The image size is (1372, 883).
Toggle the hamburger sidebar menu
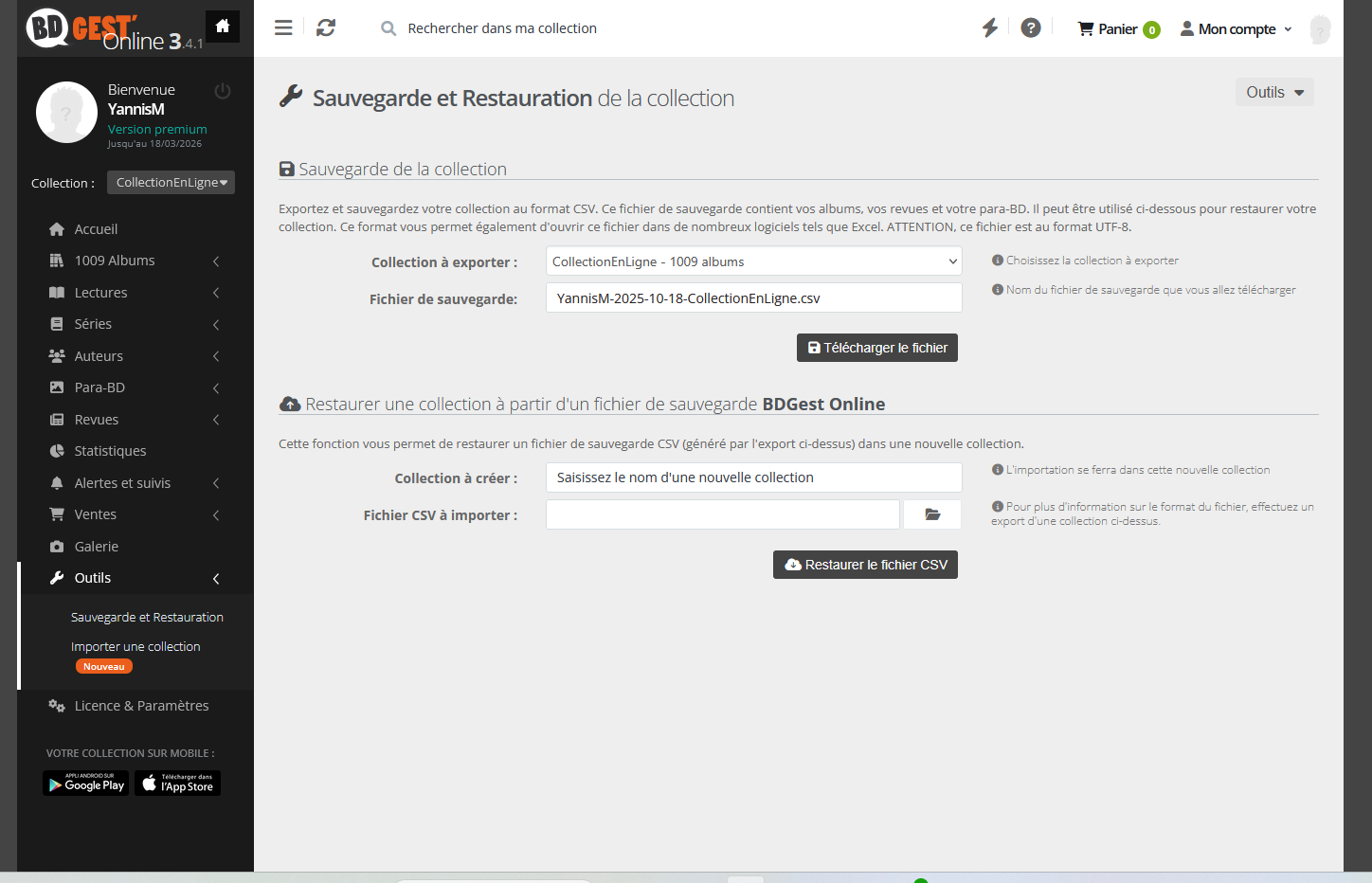[283, 28]
